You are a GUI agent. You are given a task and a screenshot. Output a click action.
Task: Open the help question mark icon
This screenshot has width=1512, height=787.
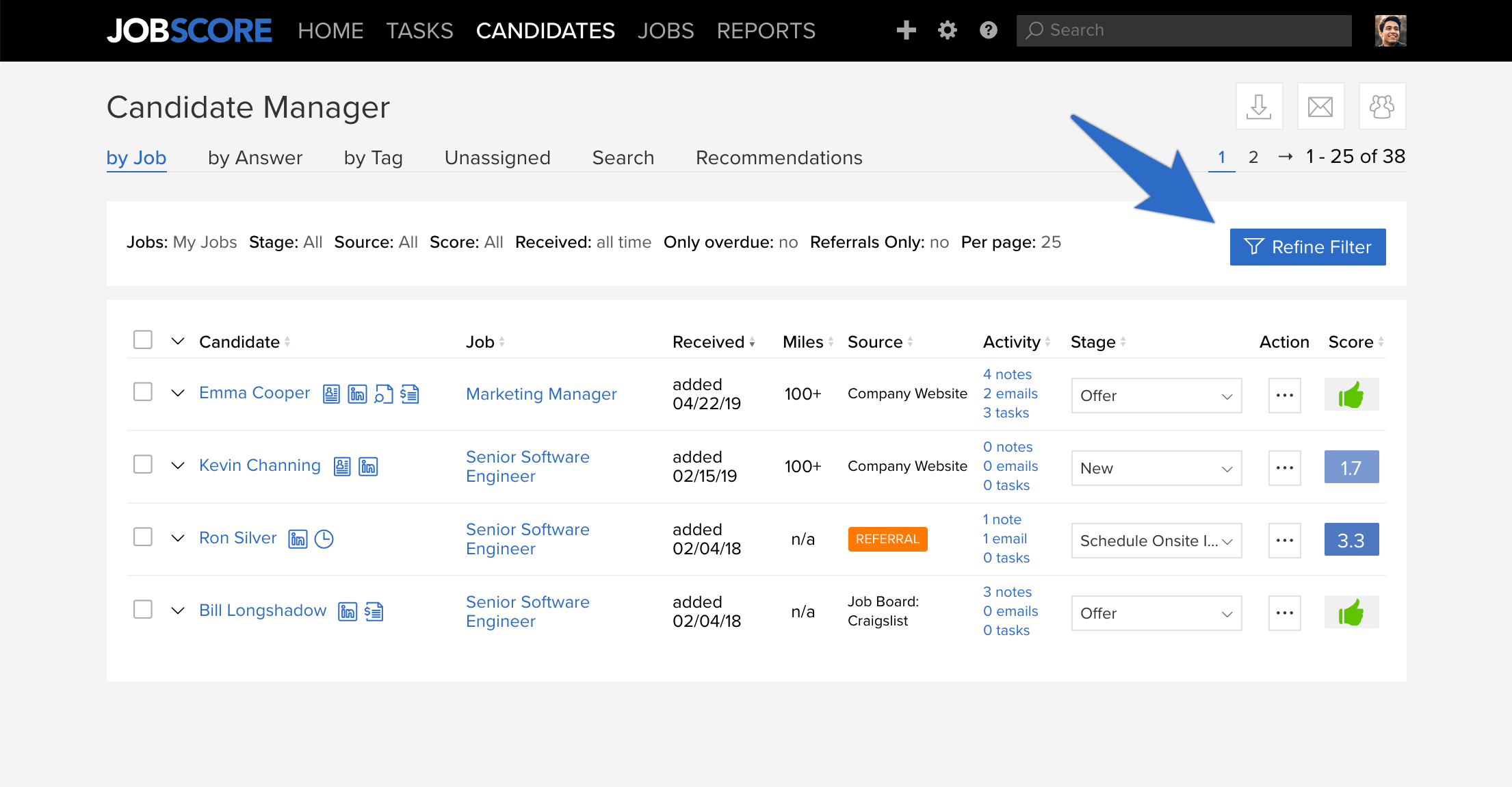point(989,30)
